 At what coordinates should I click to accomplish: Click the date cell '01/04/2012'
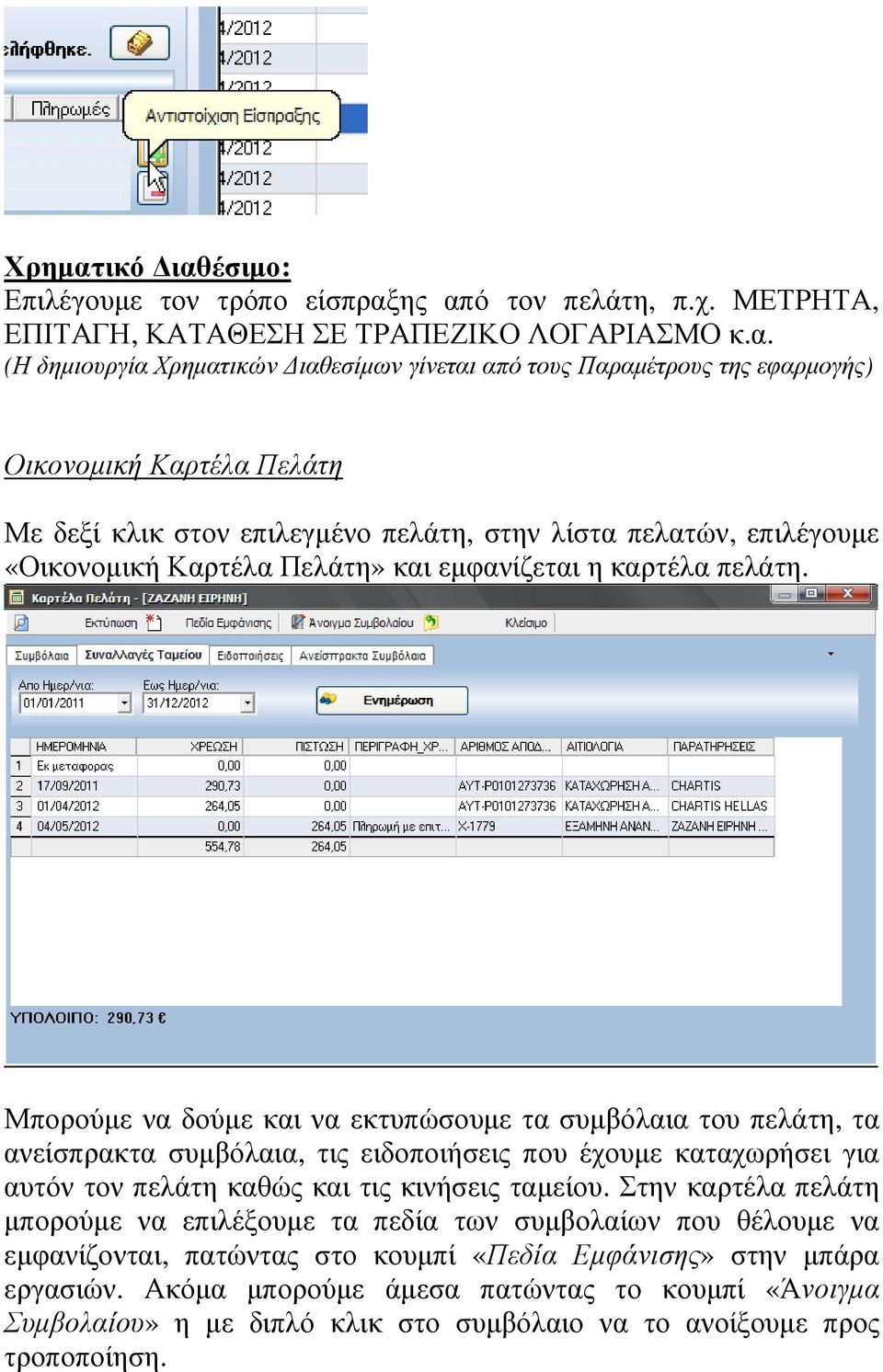[84, 806]
